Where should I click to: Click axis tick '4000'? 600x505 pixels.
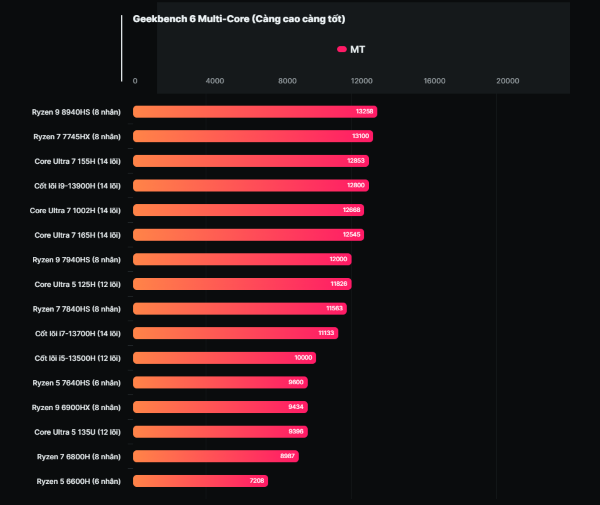pos(215,81)
